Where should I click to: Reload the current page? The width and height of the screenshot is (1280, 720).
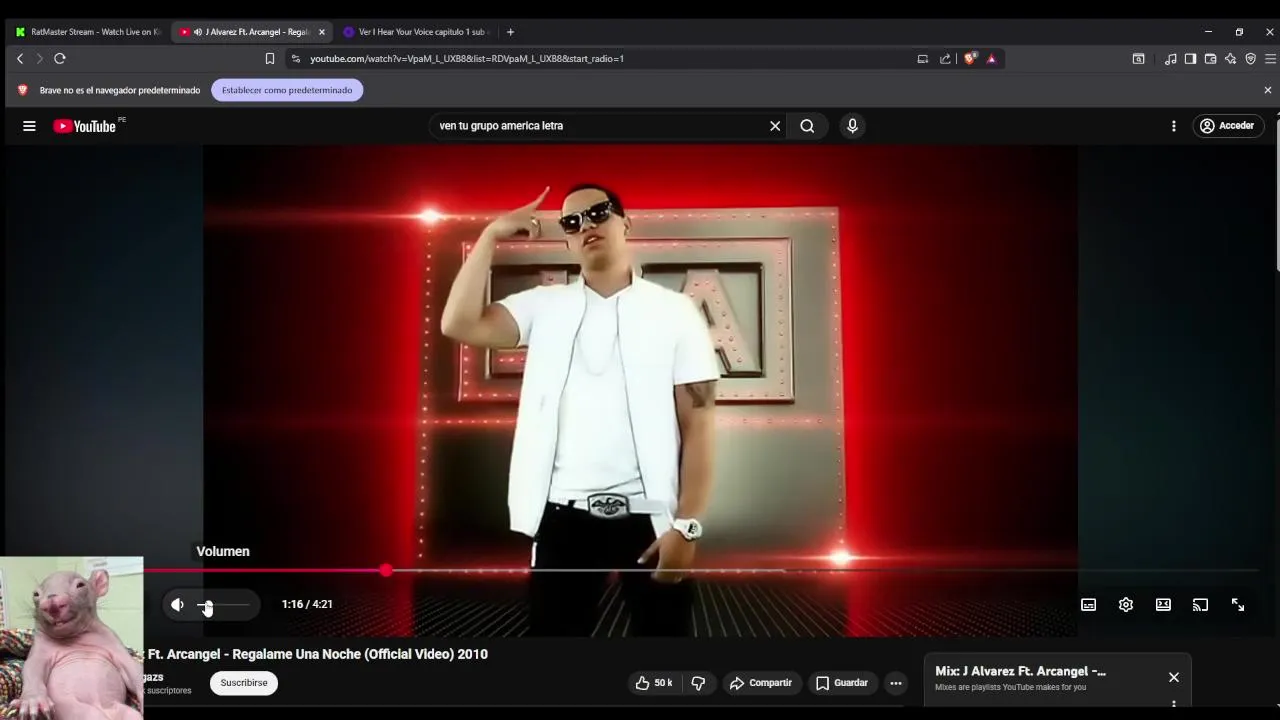60,59
